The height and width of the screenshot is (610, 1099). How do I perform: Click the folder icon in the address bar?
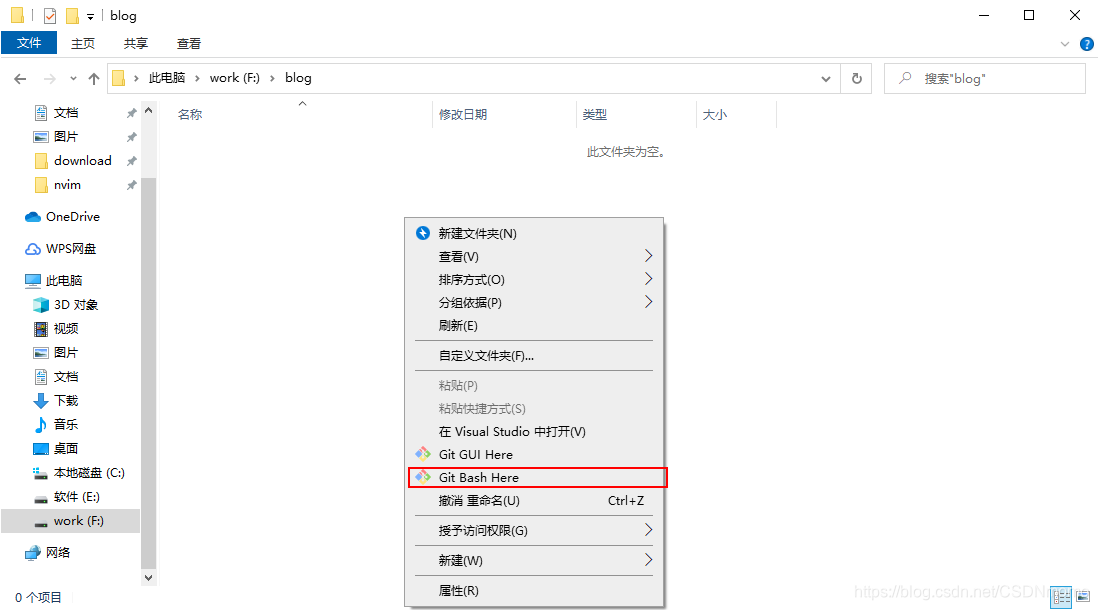point(118,78)
